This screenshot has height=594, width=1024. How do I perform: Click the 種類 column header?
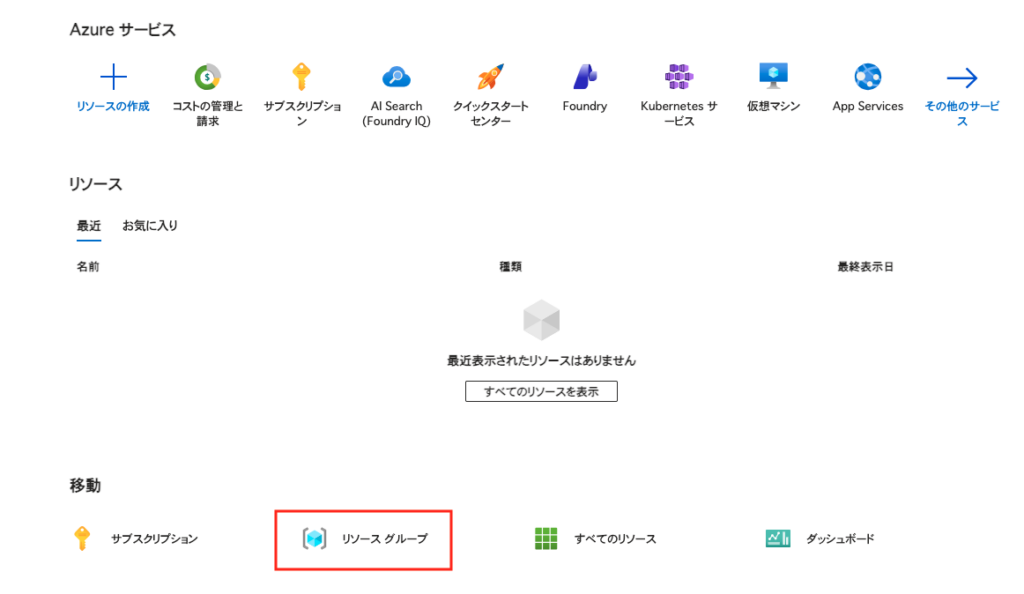click(511, 266)
